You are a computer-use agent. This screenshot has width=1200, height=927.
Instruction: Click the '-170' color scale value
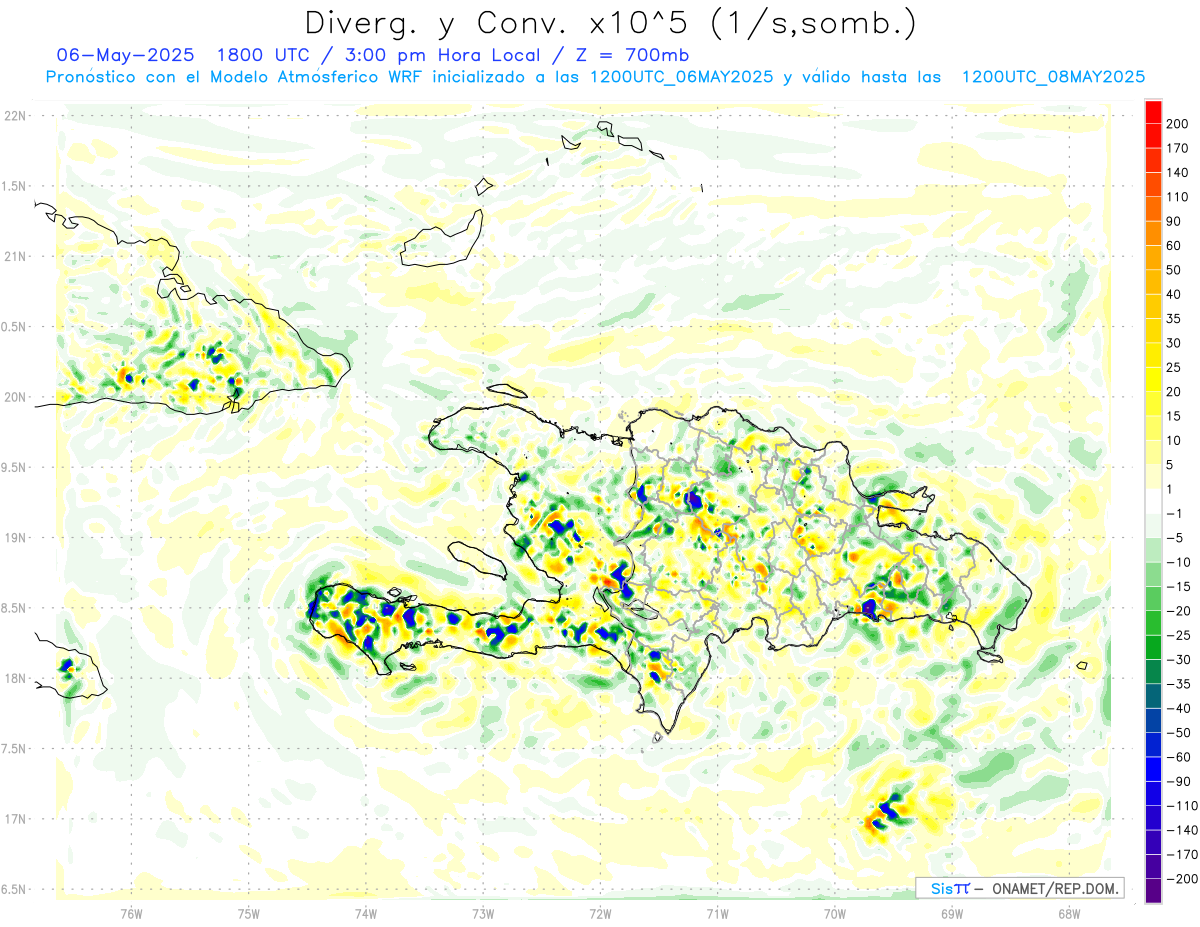click(1183, 855)
